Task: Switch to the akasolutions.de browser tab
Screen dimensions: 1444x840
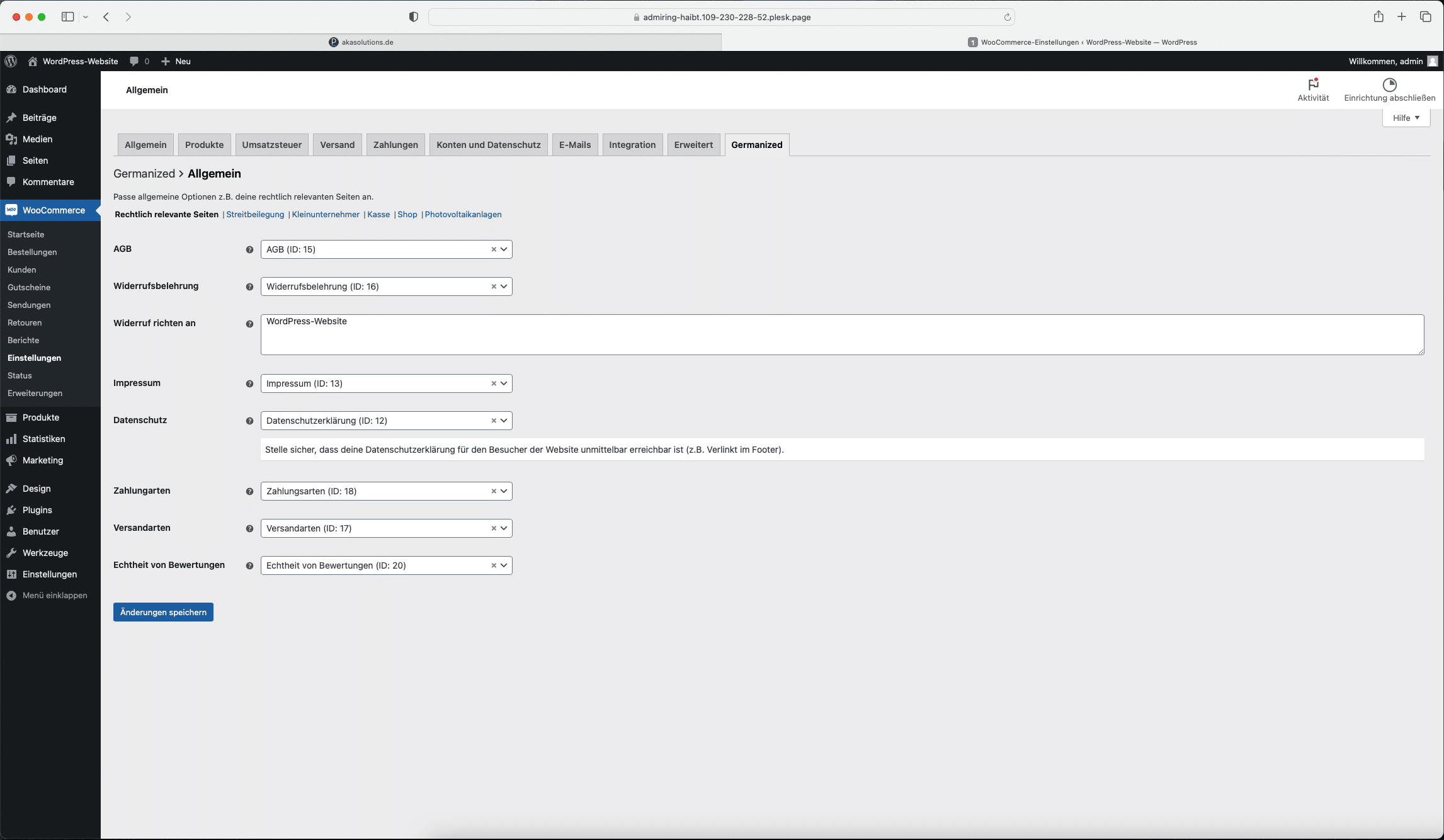Action: click(361, 42)
